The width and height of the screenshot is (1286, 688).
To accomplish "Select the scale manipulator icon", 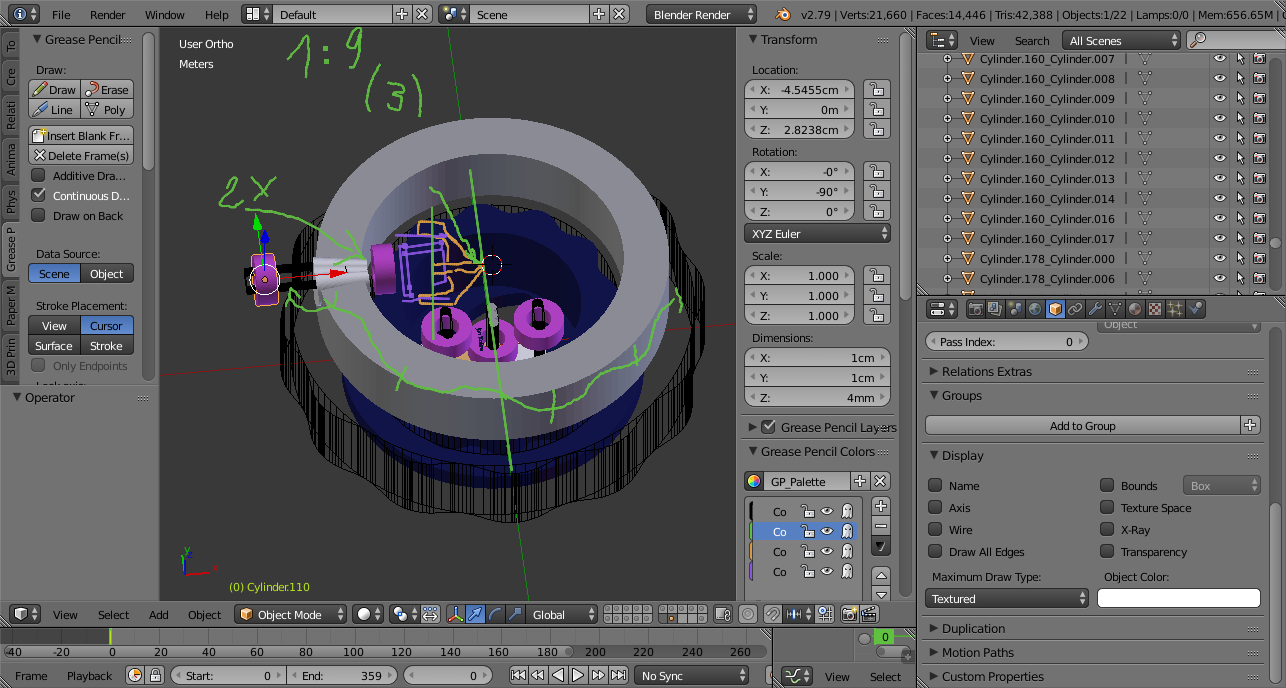I will coord(516,614).
